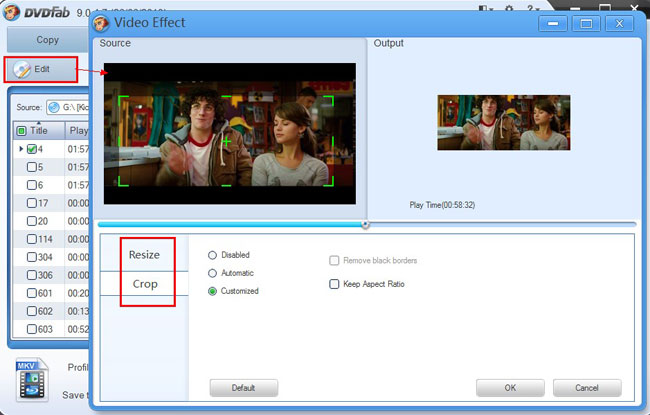Check title 603 checkbox
This screenshot has width=650, height=415.
click(x=32, y=329)
